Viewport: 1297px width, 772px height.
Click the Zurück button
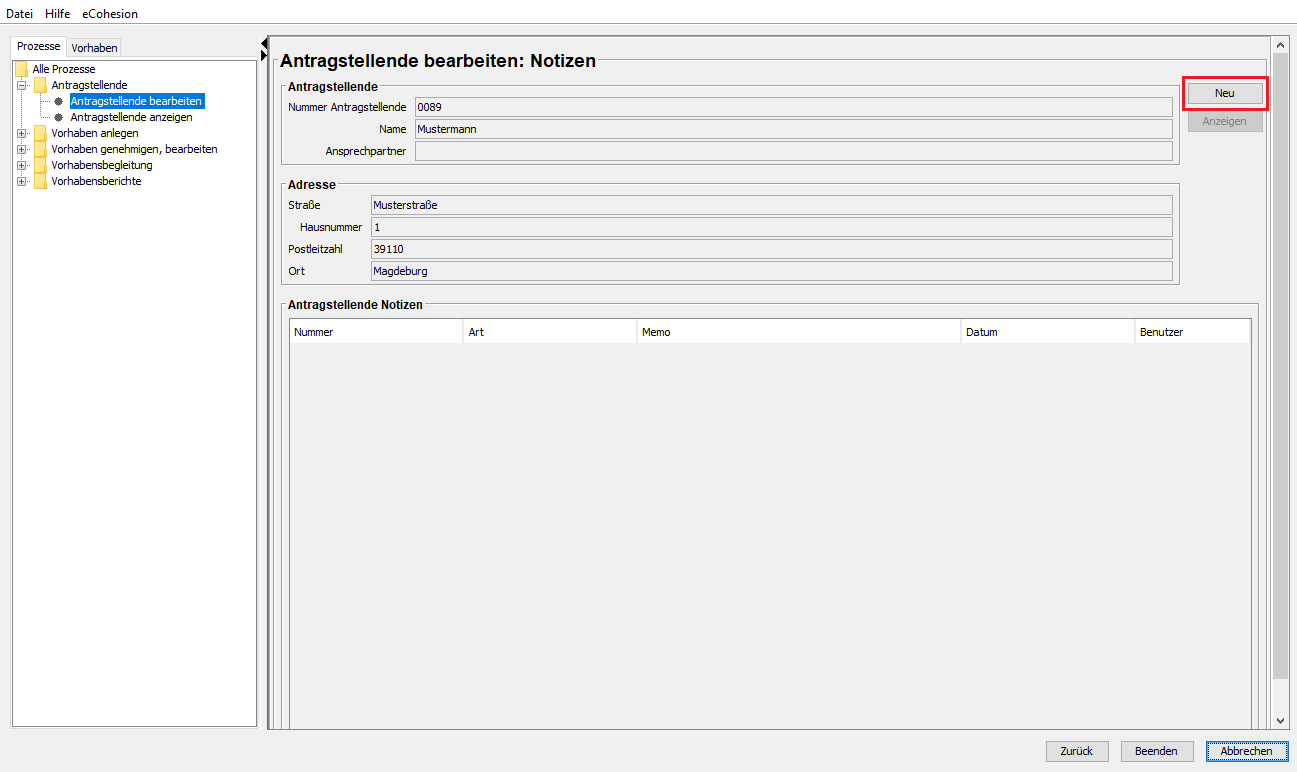tap(1077, 751)
